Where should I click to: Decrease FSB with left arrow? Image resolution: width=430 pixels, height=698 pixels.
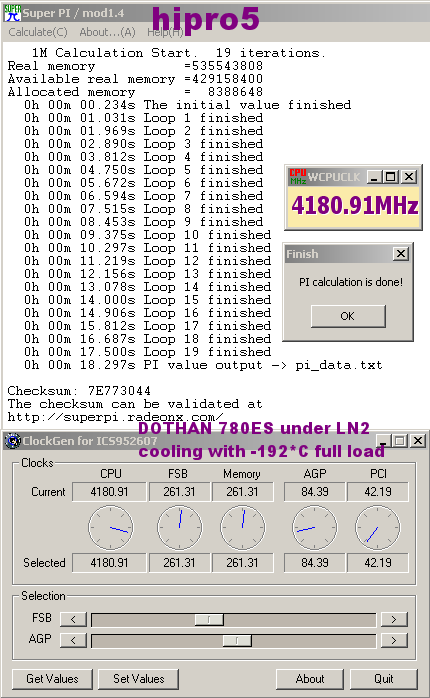73,619
